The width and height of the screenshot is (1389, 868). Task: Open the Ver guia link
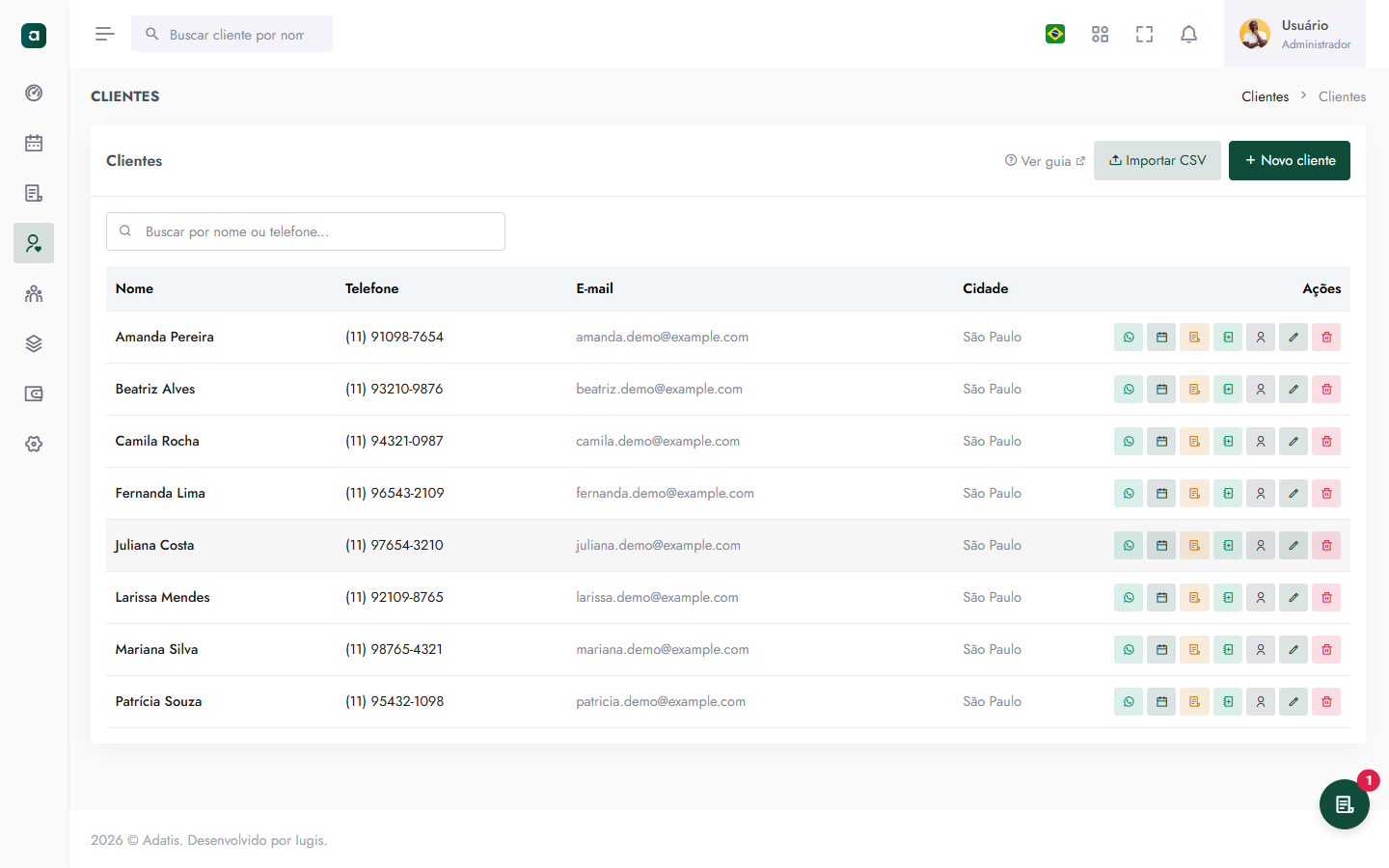coord(1045,161)
